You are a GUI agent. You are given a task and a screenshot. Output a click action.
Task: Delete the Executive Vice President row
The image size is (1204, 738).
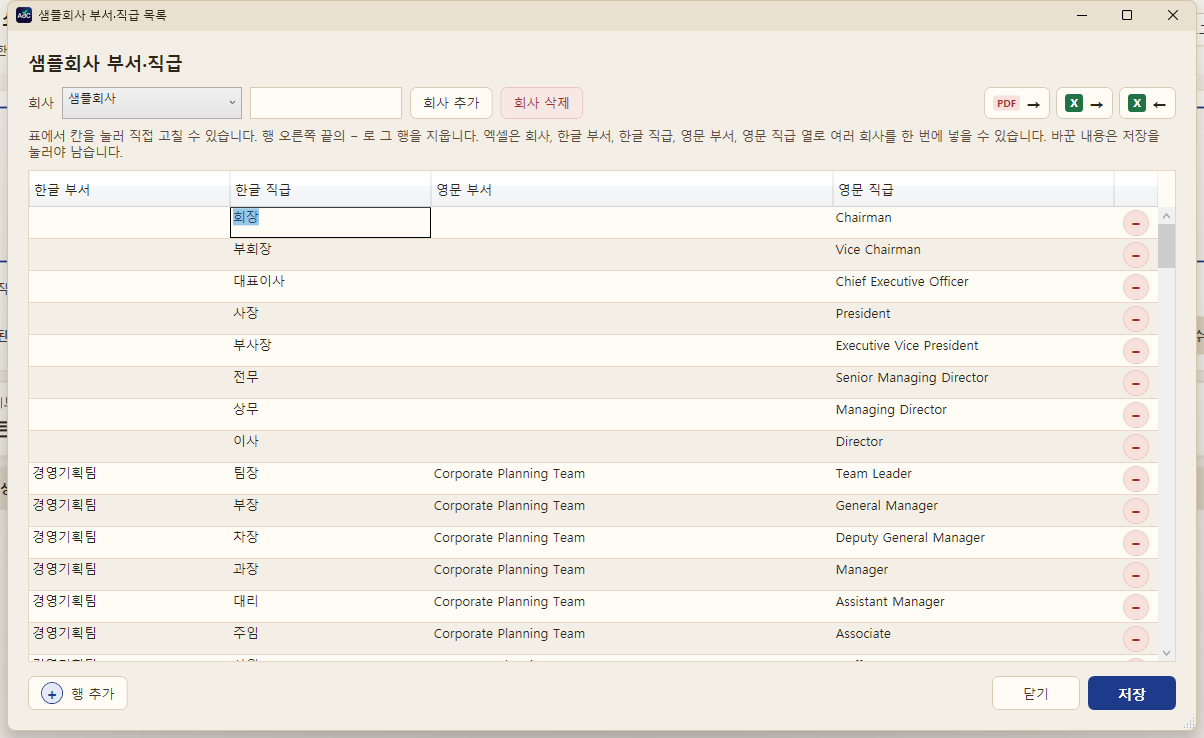pos(1136,351)
